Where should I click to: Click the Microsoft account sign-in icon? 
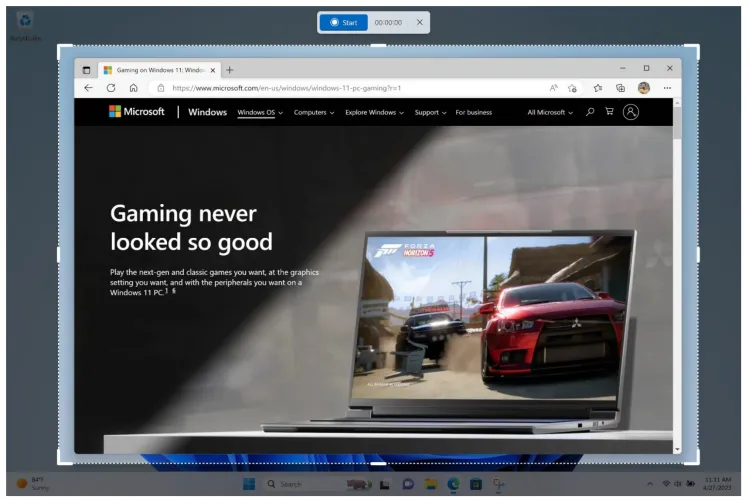point(631,112)
